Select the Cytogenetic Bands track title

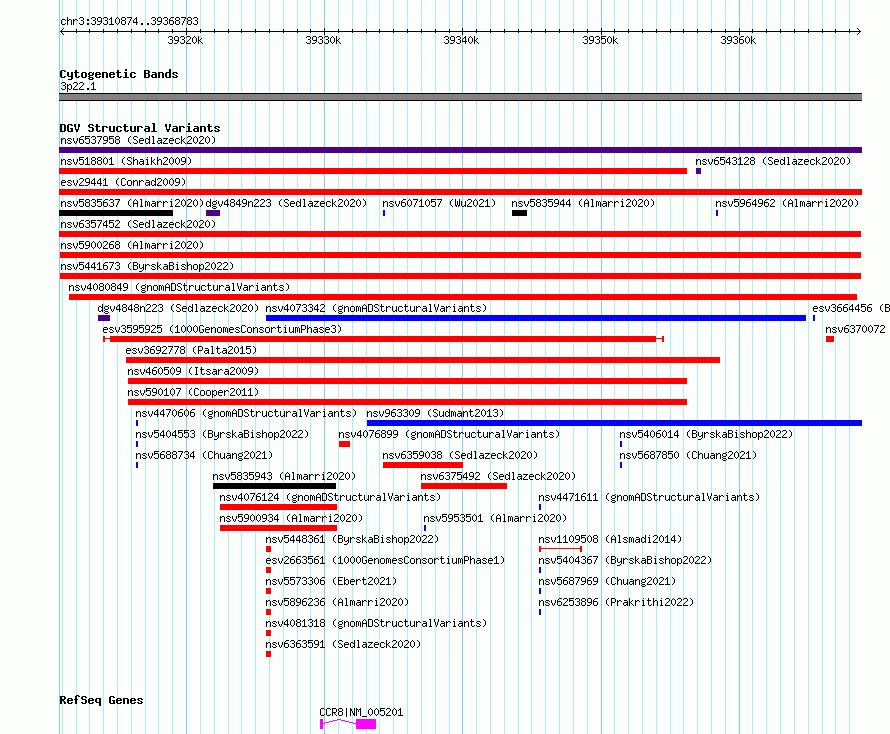pos(119,74)
